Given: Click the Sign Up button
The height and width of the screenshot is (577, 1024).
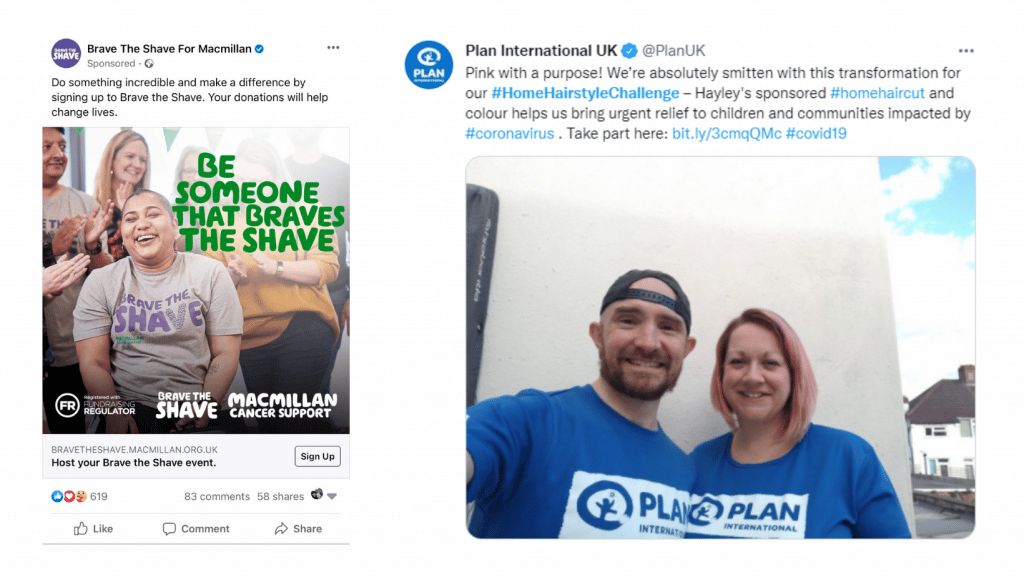Looking at the screenshot, I should click(x=317, y=456).
